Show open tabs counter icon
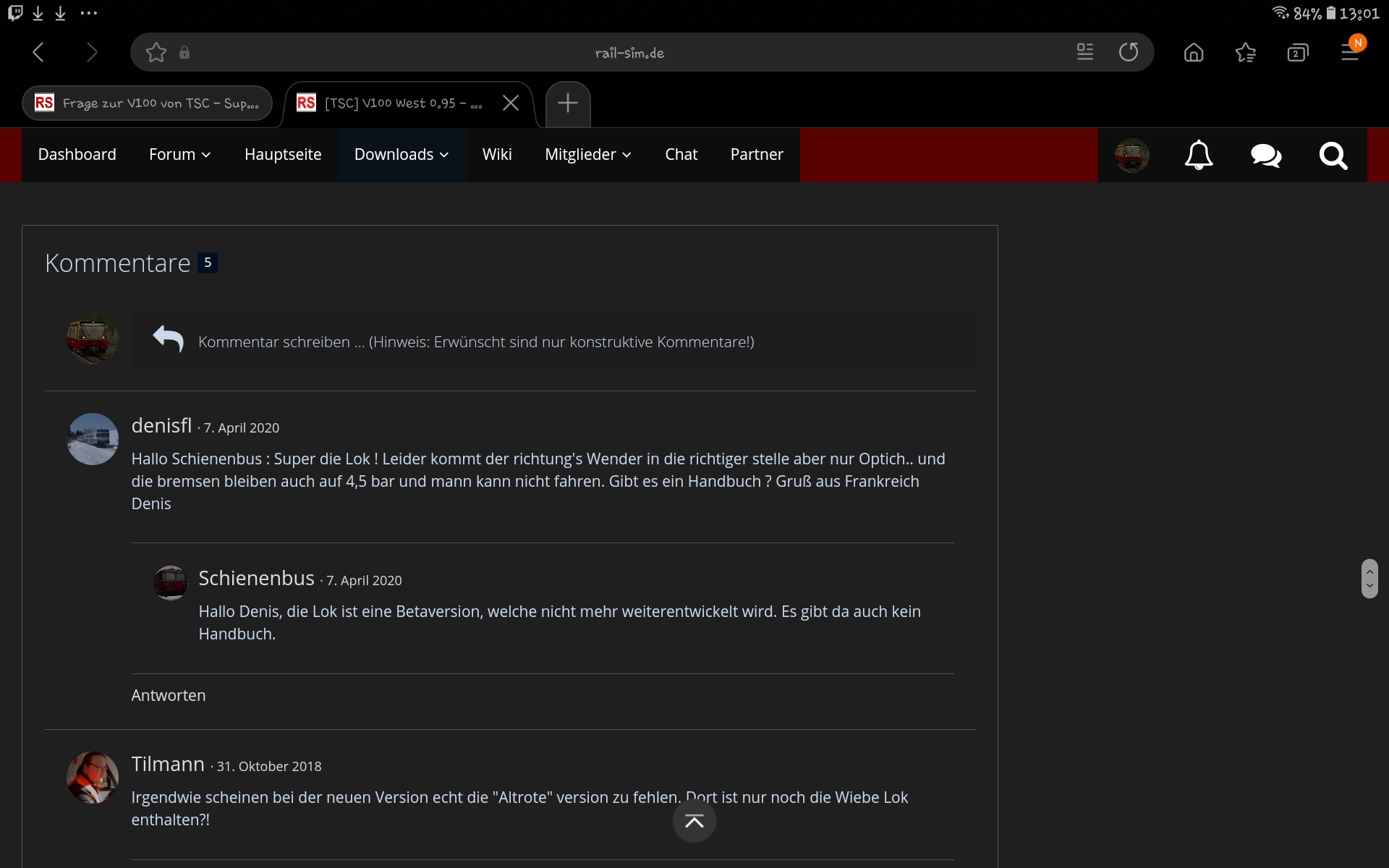This screenshot has width=1389, height=868. point(1298,52)
